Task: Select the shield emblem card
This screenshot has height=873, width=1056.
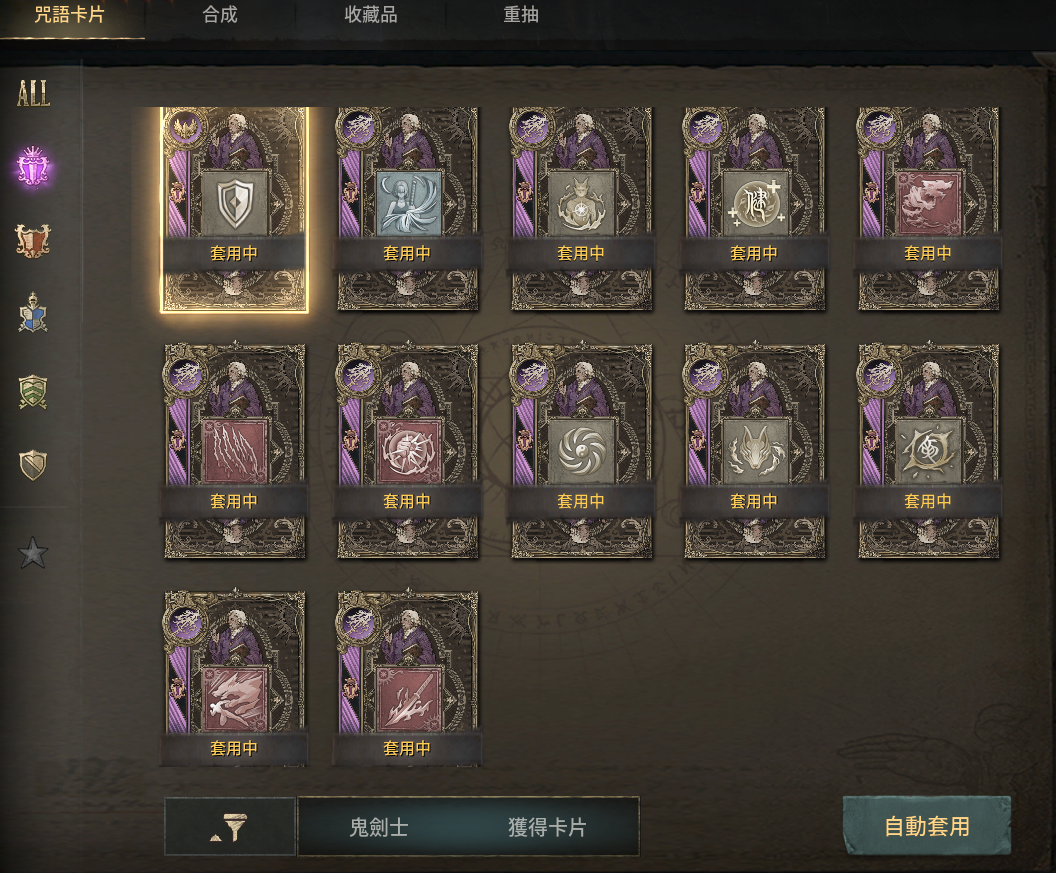Action: (234, 209)
